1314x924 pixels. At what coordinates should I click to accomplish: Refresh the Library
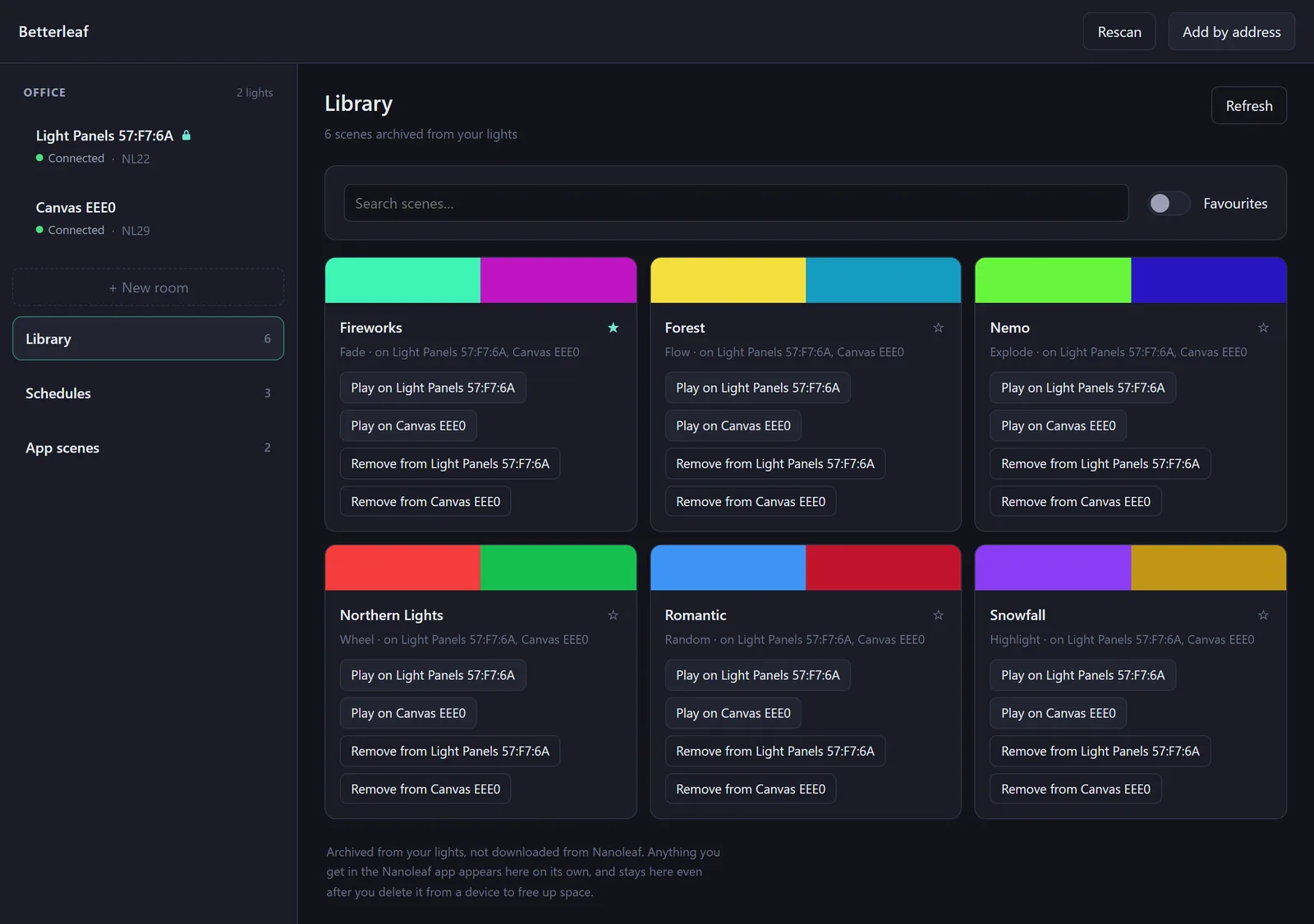click(x=1249, y=105)
